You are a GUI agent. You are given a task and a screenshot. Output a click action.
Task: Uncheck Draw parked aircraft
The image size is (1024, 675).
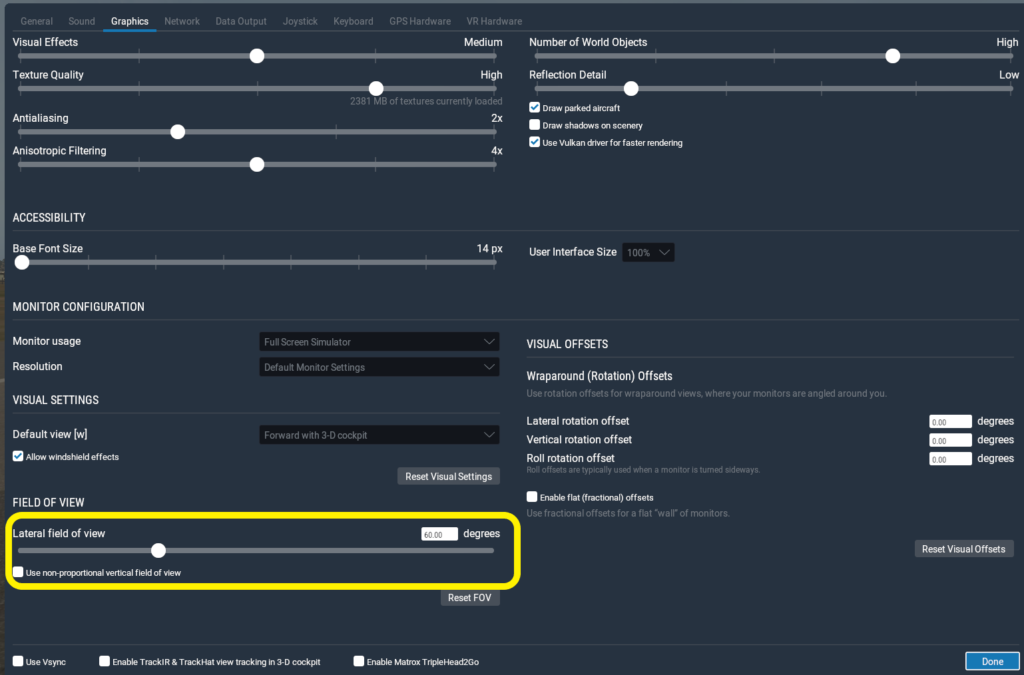coord(534,107)
